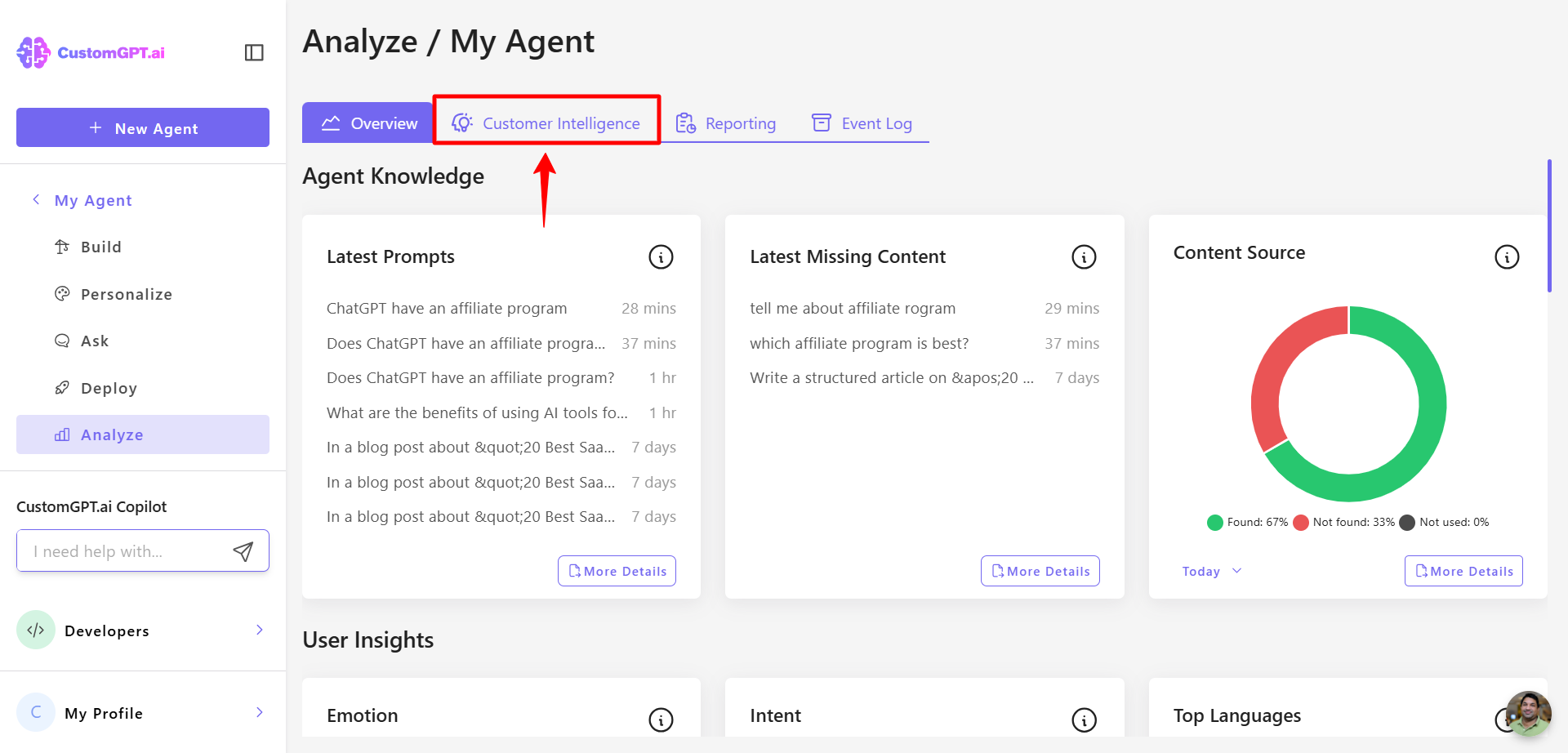
Task: Toggle Not used 0% legend item
Action: tap(1444, 522)
